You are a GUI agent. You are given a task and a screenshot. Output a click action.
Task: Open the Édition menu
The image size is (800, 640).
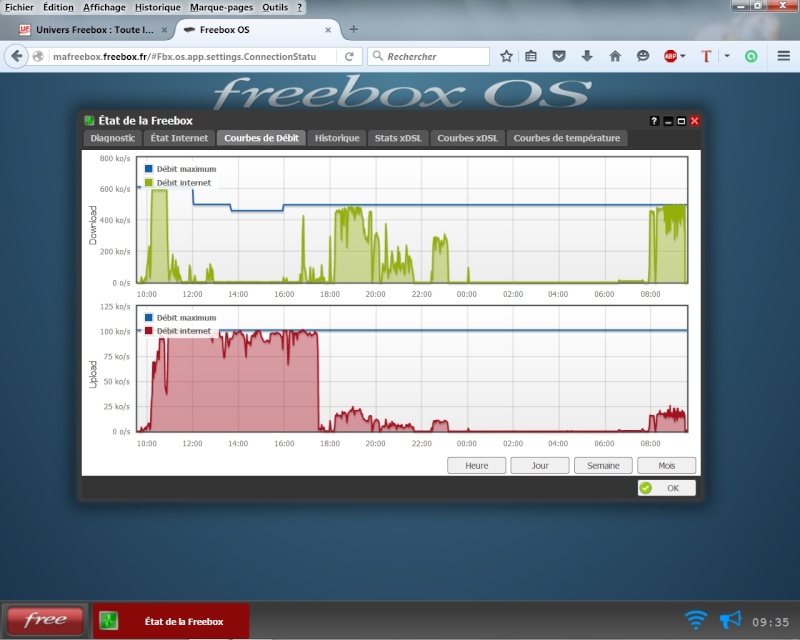(58, 7)
